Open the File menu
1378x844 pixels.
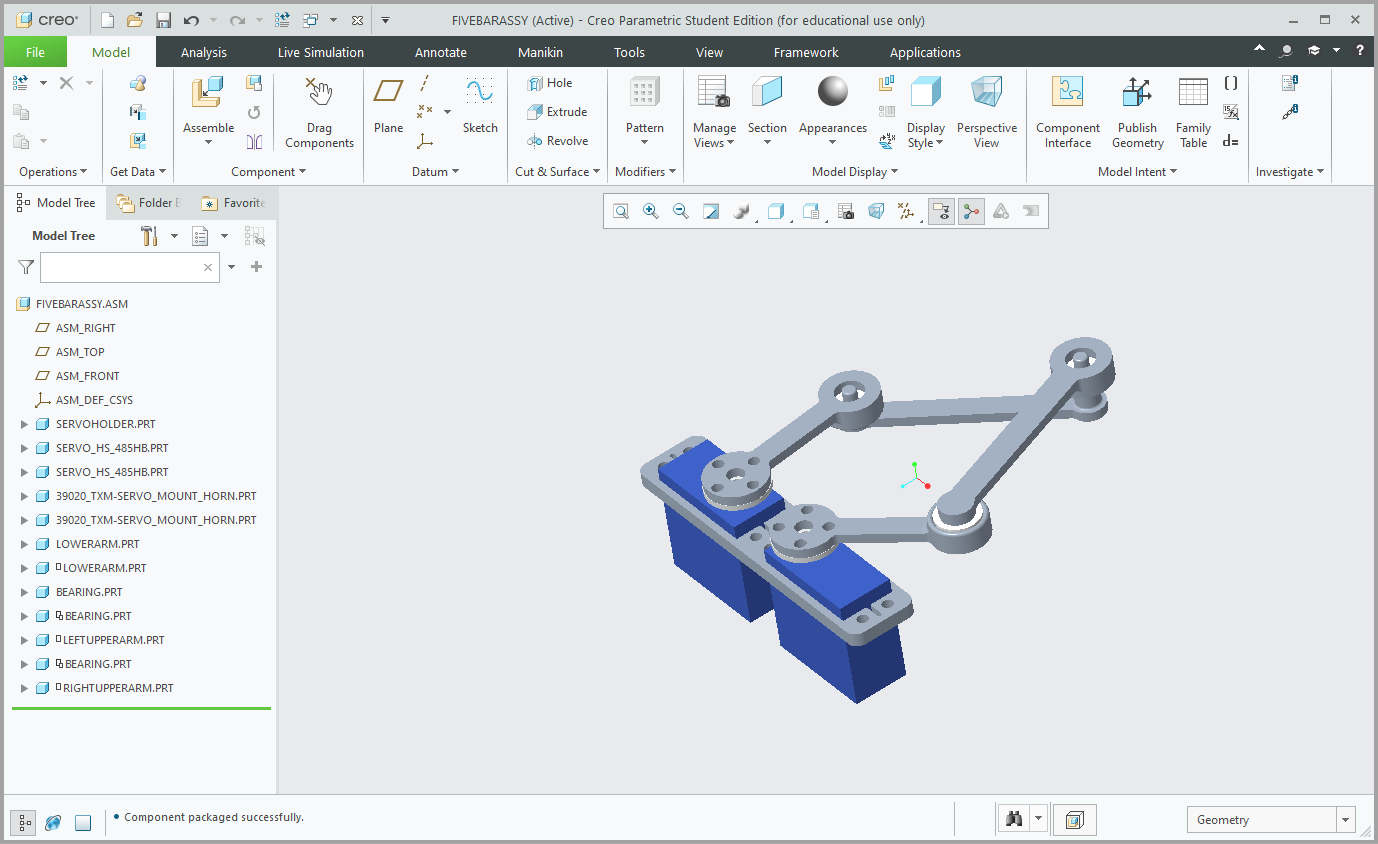(35, 52)
